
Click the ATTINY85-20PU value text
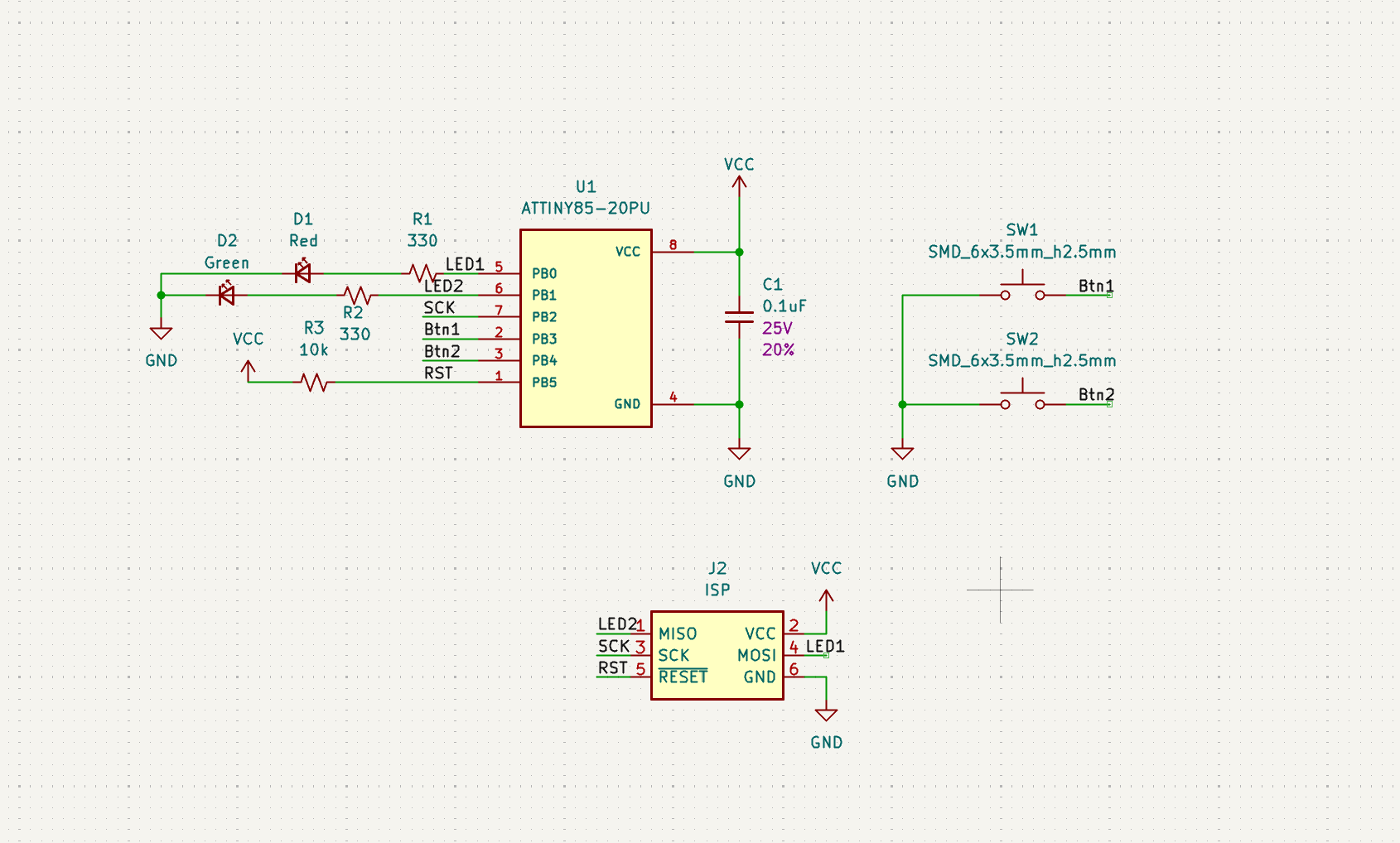coord(586,208)
